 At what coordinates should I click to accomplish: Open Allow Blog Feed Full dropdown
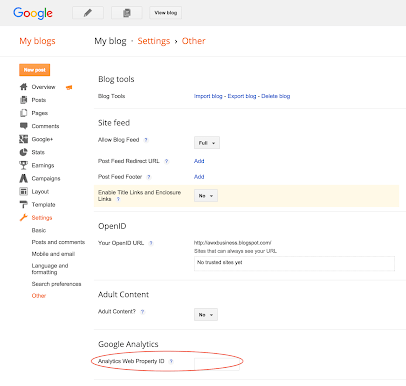pos(207,143)
